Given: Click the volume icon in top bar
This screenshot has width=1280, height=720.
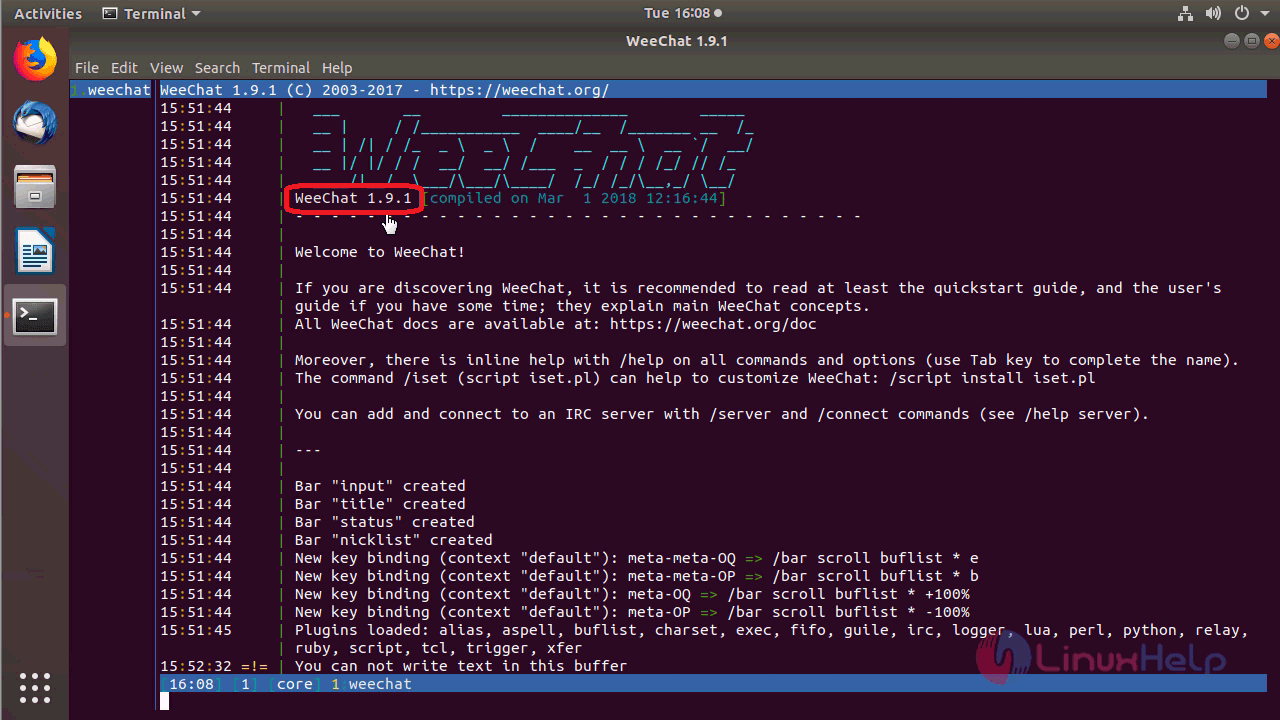Looking at the screenshot, I should pyautogui.click(x=1213, y=13).
